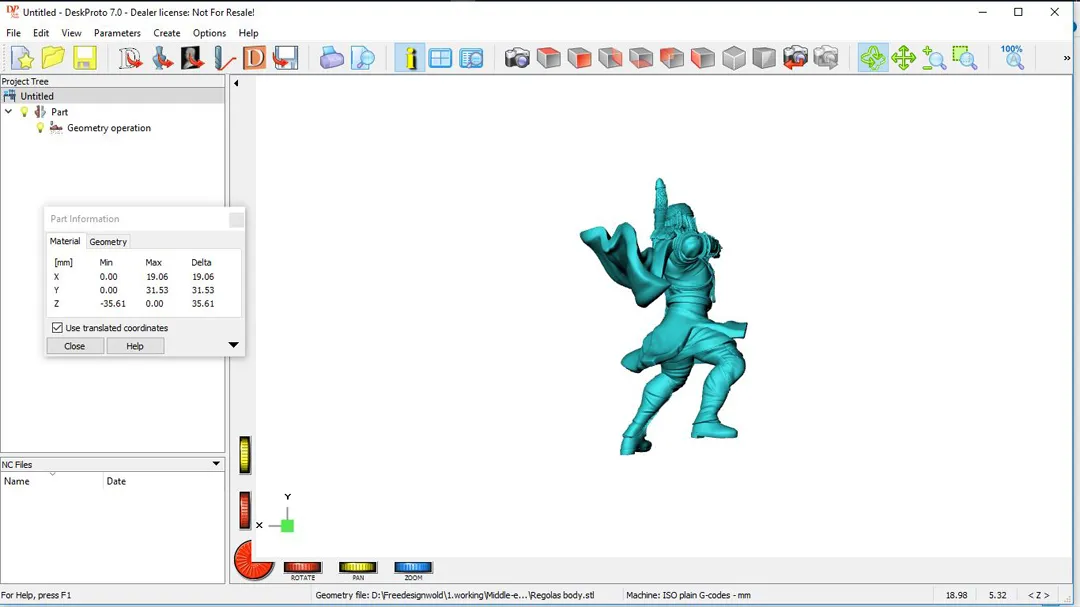Select the plus-minus zoom magnifier tool
The width and height of the screenshot is (1080, 607).
(x=934, y=58)
